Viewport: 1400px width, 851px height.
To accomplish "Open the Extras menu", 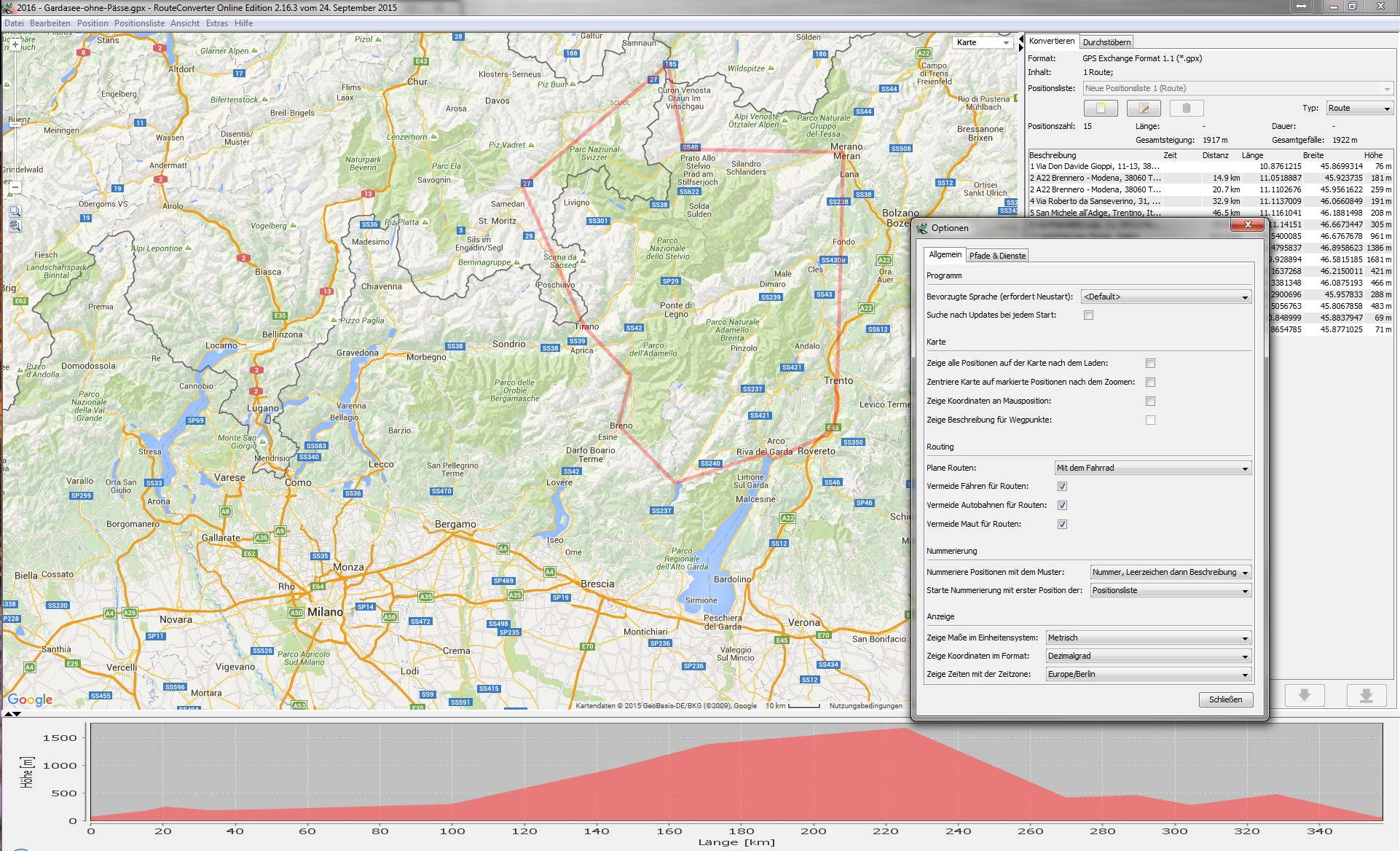I will pyautogui.click(x=216, y=23).
